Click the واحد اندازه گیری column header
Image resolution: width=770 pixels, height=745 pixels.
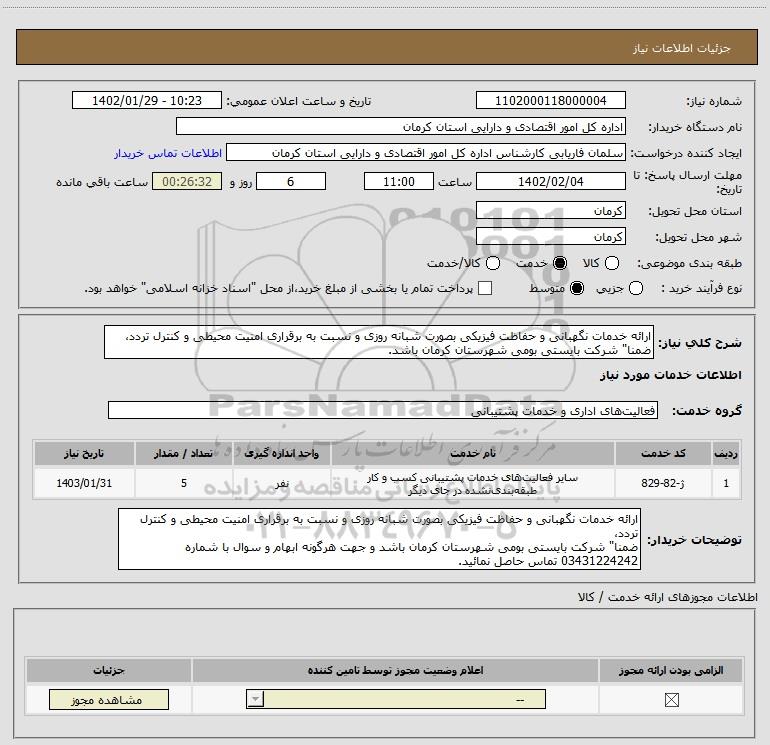281,453
